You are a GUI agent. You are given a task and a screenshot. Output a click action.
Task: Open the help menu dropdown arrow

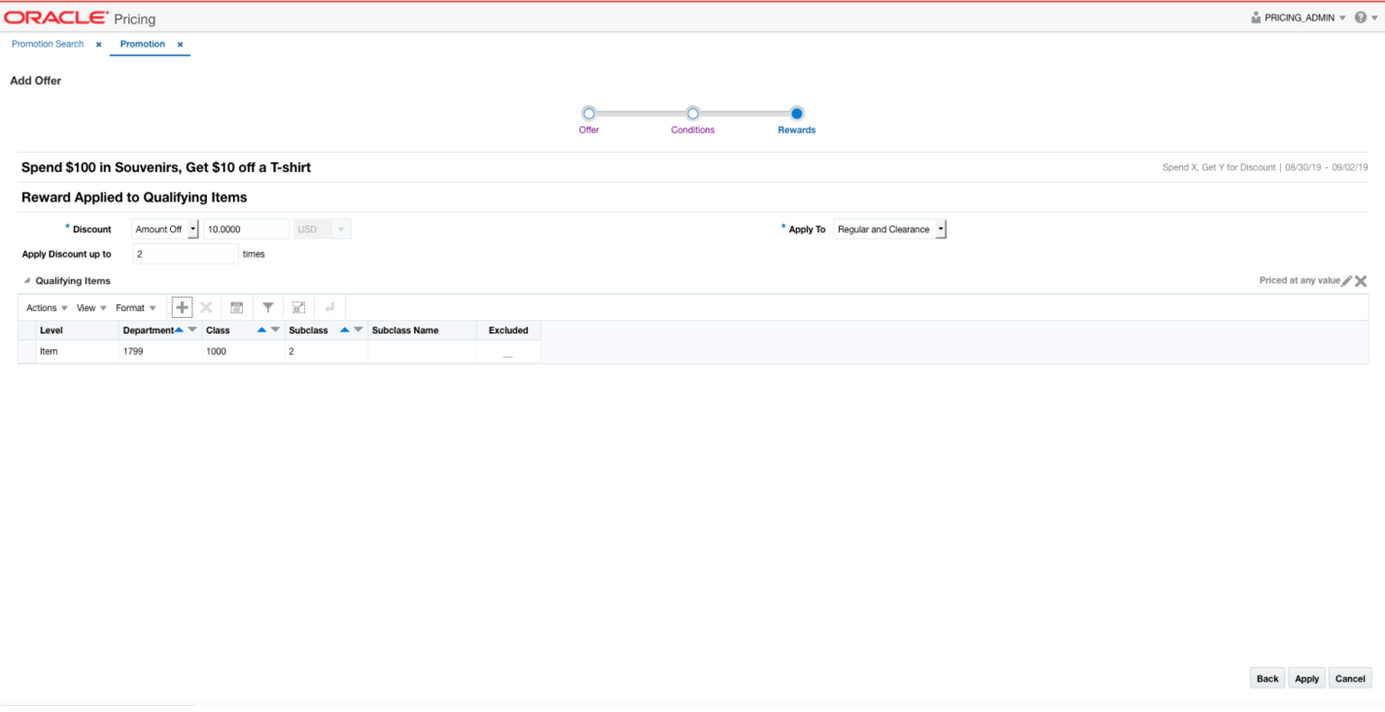[1374, 18]
